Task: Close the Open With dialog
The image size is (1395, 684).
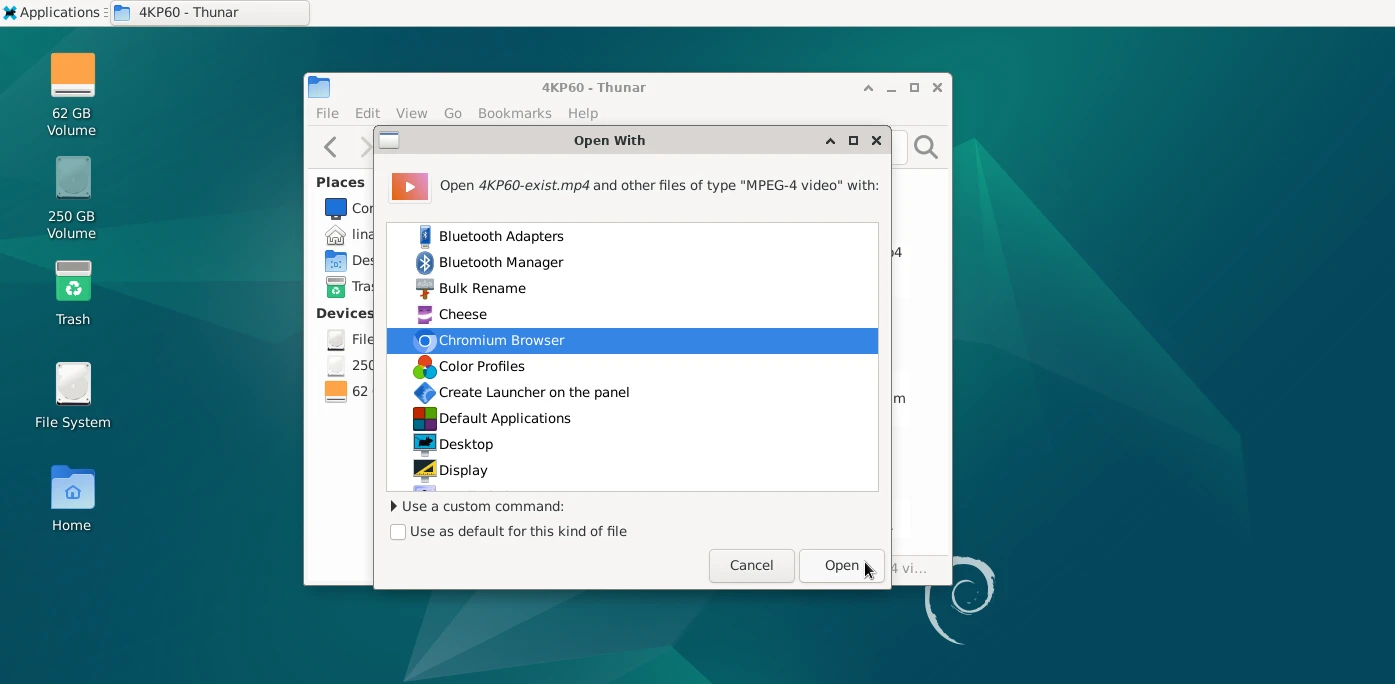Action: tap(876, 141)
